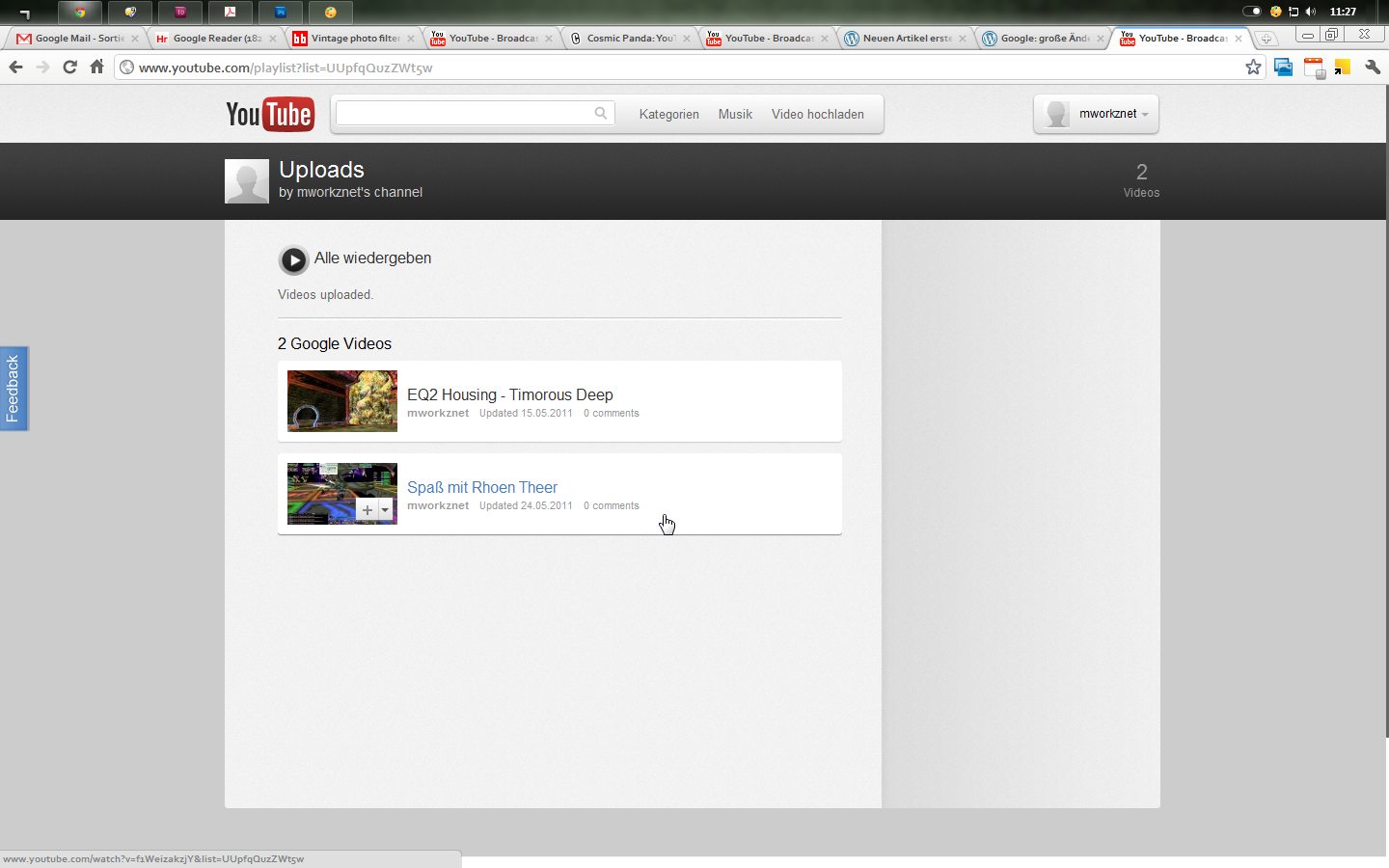The image size is (1389, 868).
Task: Click the YouTube logo
Action: pyautogui.click(x=270, y=114)
